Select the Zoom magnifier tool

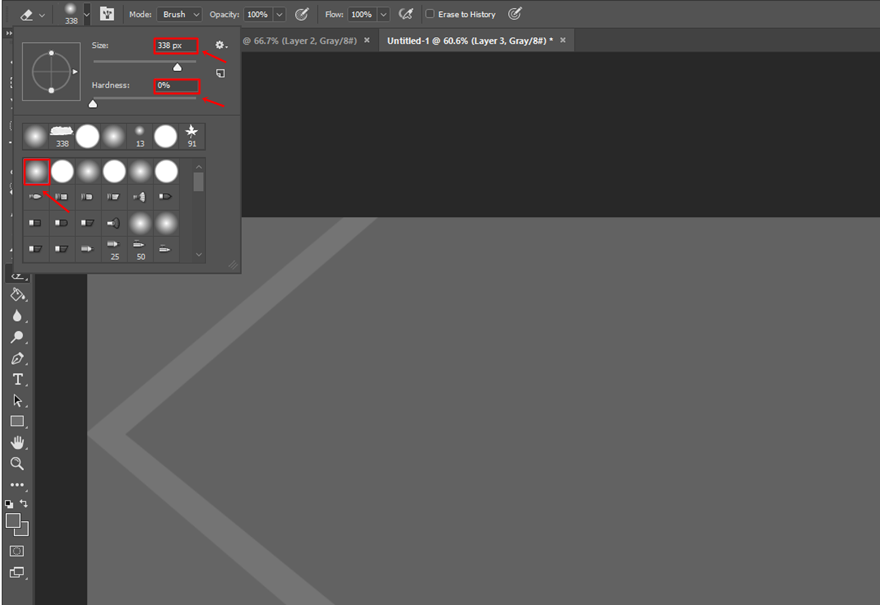(17, 464)
